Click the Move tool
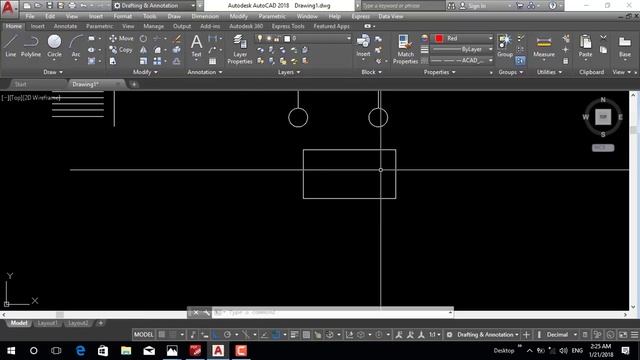640x360 pixels. (121, 38)
